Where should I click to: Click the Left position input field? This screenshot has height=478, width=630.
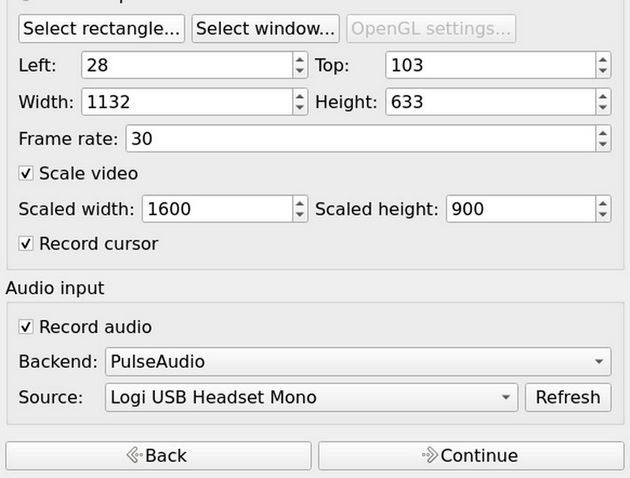[186, 66]
